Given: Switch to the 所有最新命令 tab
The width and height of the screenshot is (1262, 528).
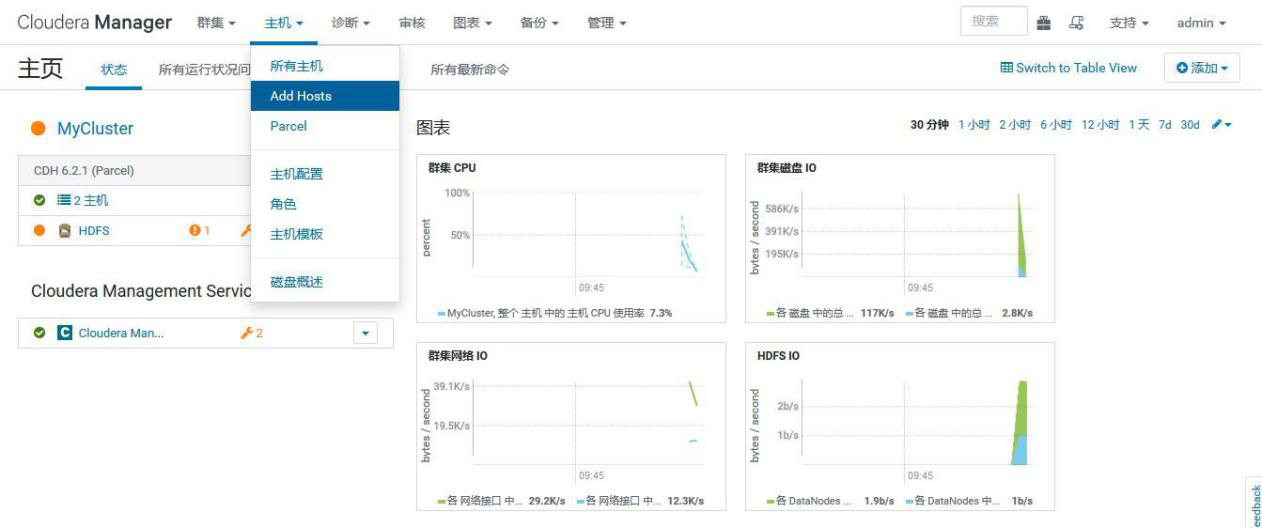Looking at the screenshot, I should [x=470, y=69].
